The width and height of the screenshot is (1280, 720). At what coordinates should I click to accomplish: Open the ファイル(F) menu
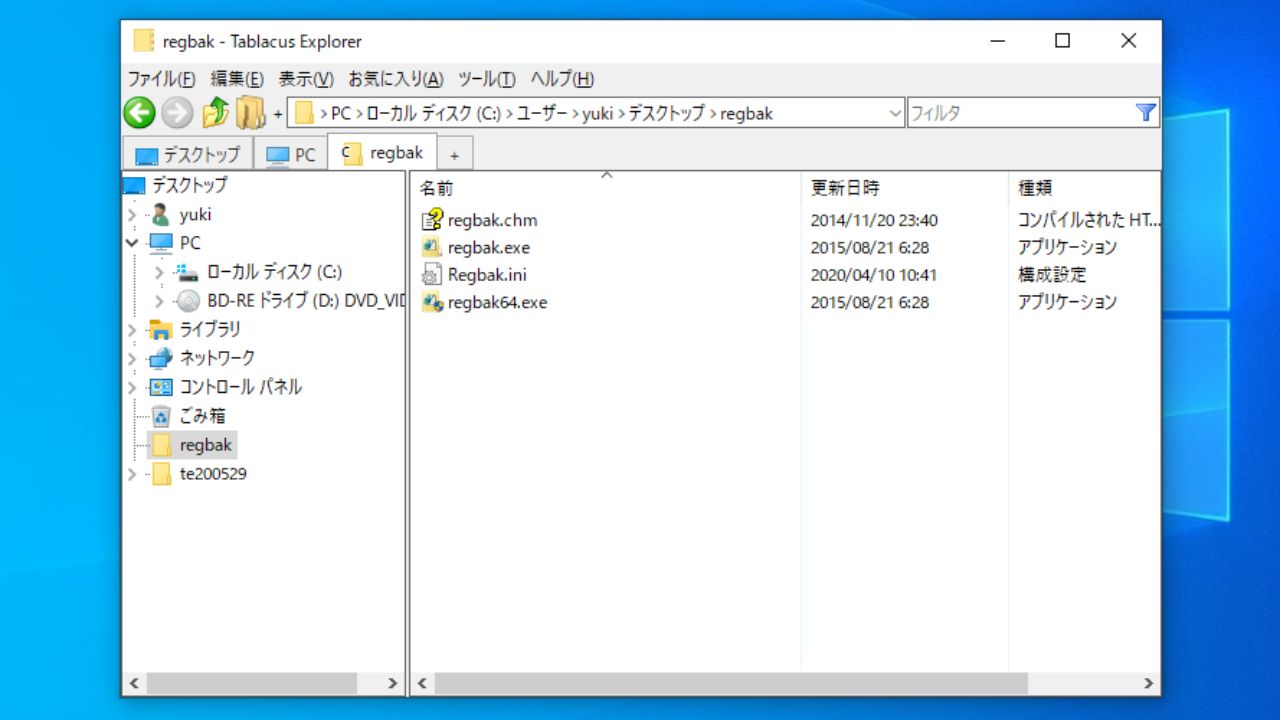click(x=161, y=79)
